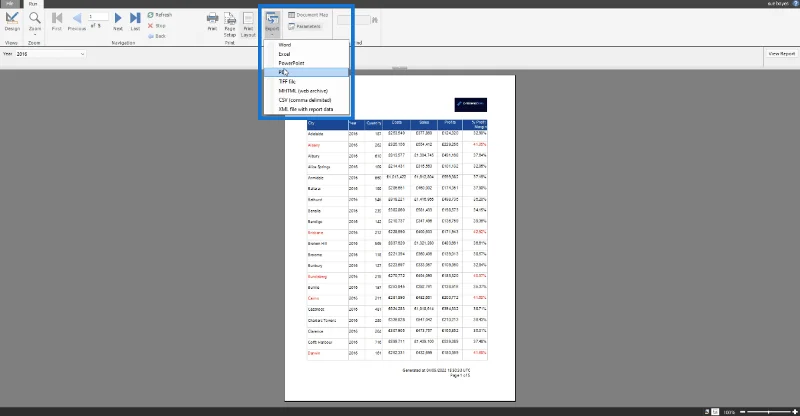Click the Bundaberg city cell
The image size is (800, 416).
click(x=328, y=277)
